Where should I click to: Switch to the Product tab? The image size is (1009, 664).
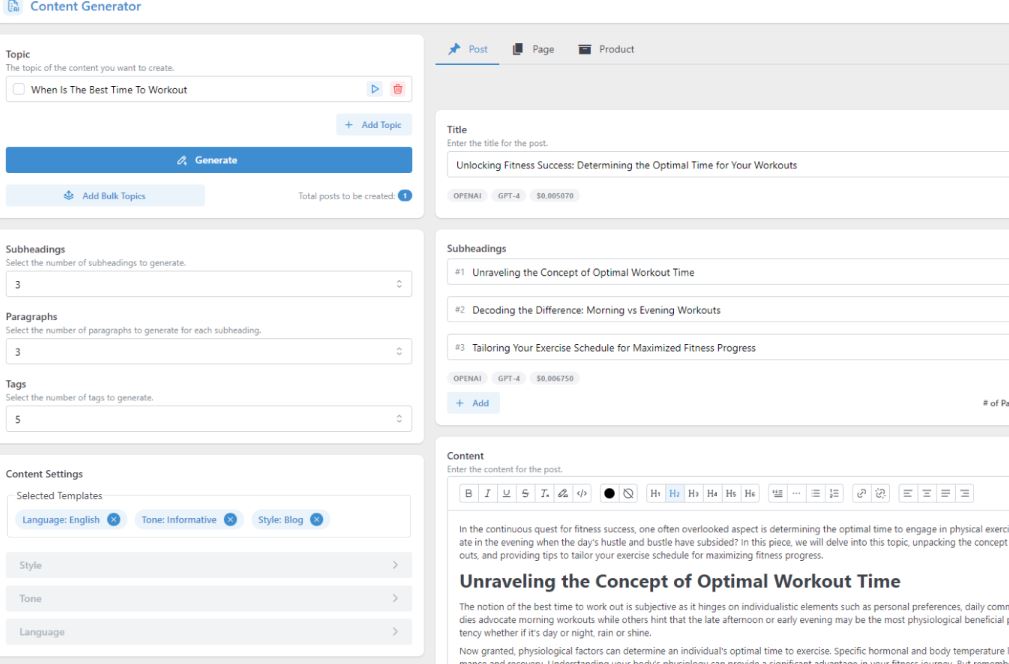[606, 49]
